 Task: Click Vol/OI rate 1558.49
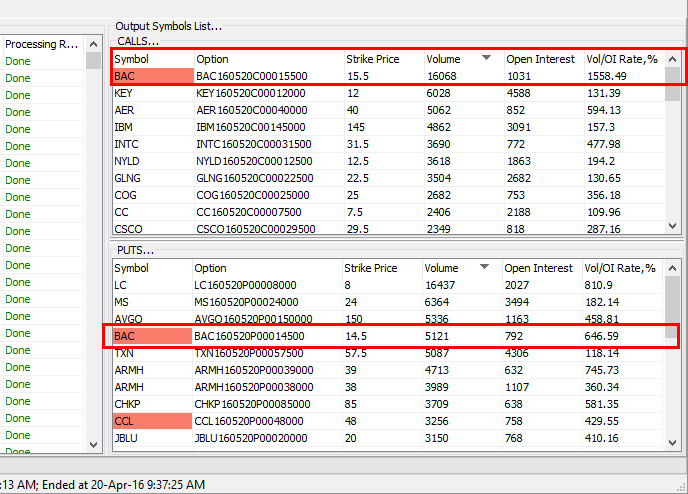point(607,76)
